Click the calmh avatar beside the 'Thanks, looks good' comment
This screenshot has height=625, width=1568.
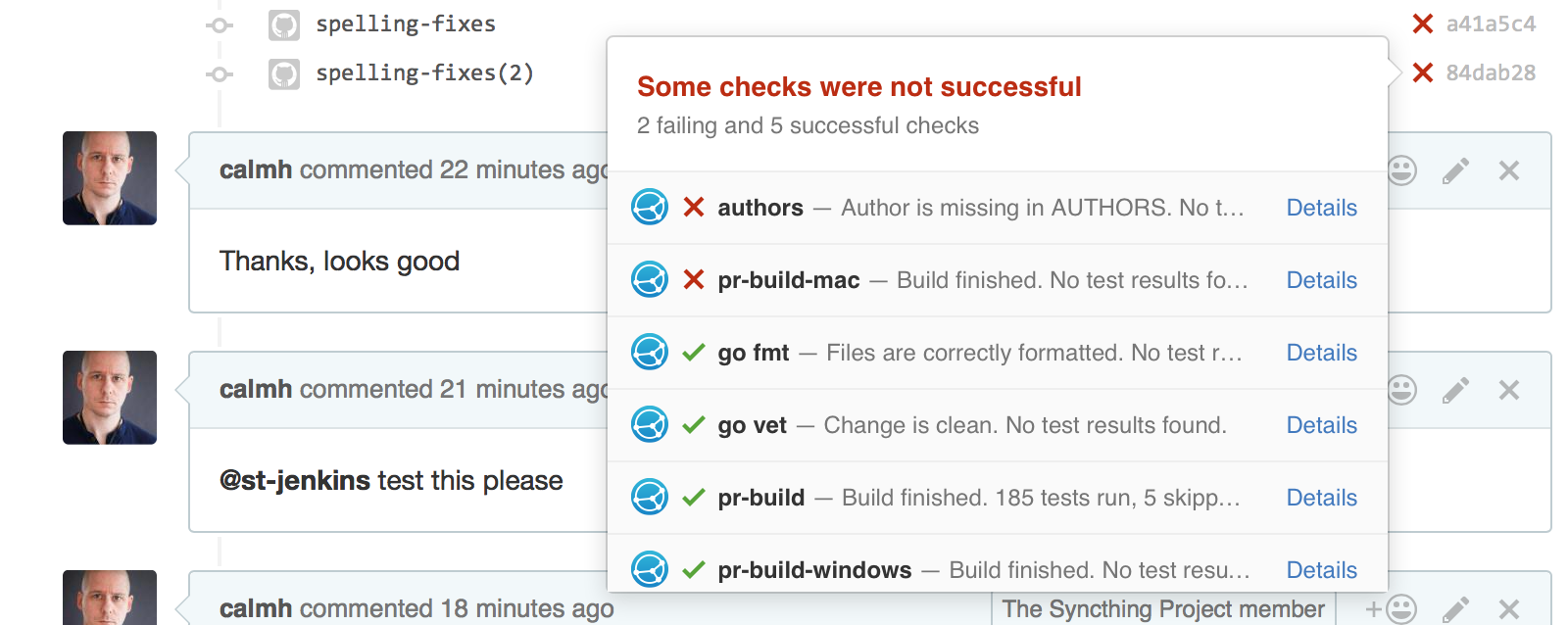(x=110, y=178)
